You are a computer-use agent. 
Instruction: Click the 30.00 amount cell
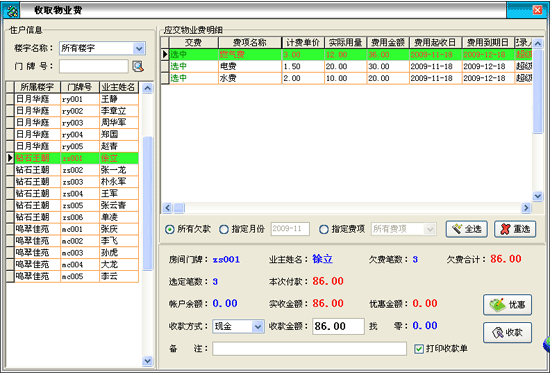(x=388, y=66)
